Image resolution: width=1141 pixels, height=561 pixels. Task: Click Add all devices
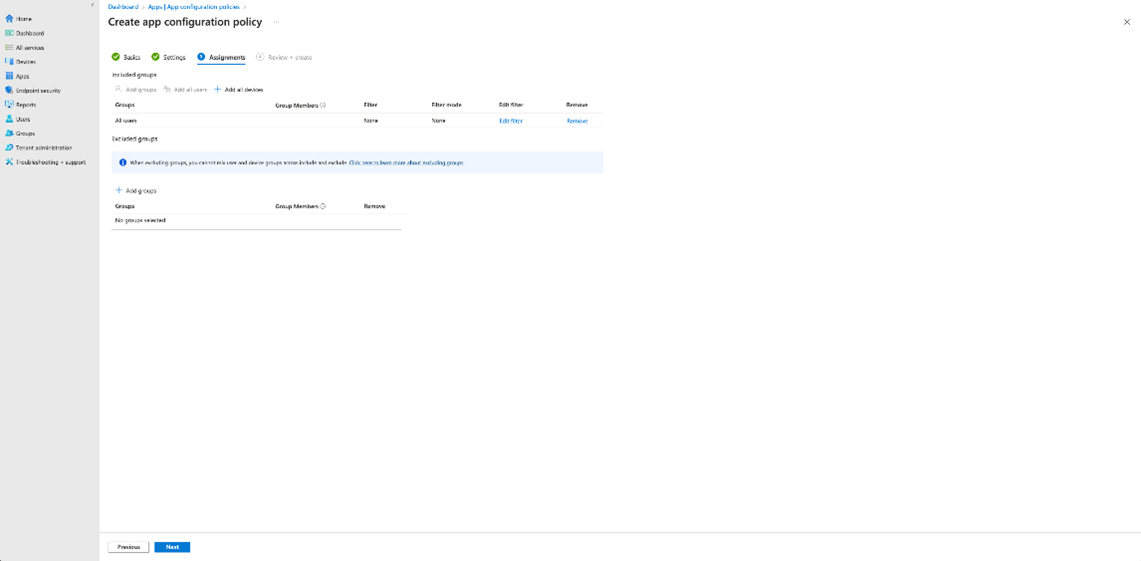pos(239,90)
